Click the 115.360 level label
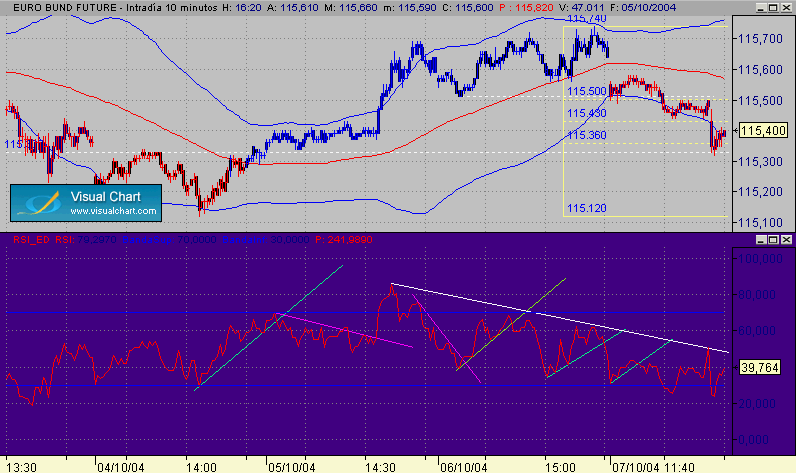This screenshot has width=796, height=473. [x=587, y=135]
